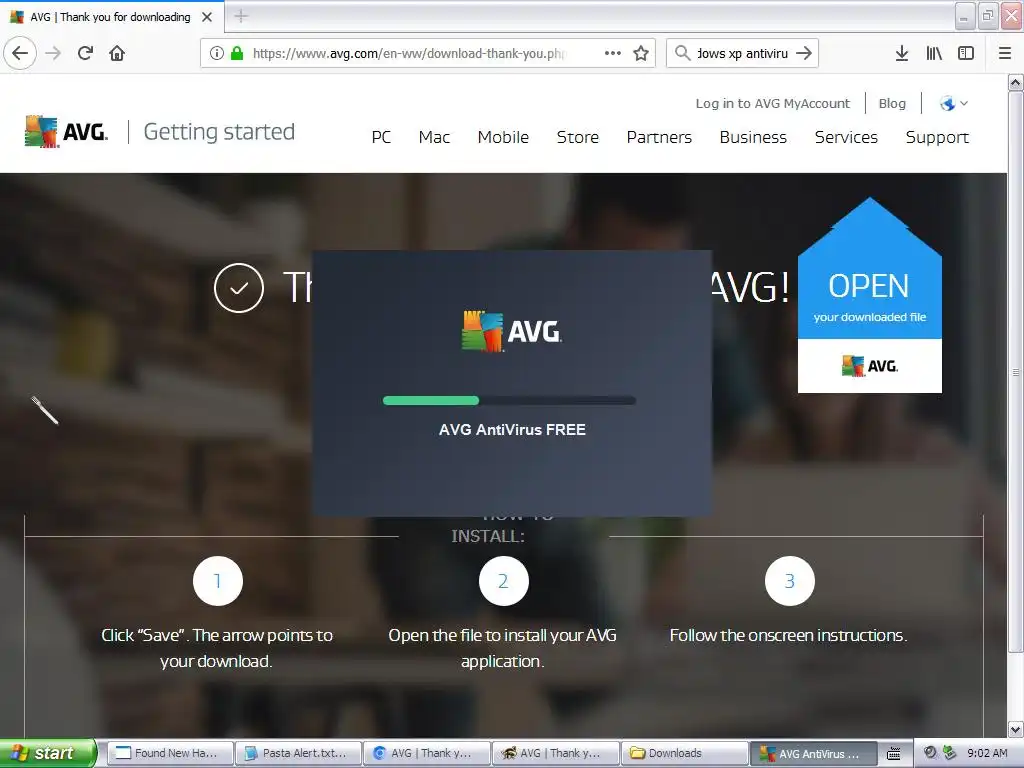The image size is (1024, 768).
Task: Open Log in to AVG MyAccount
Action: tap(773, 103)
